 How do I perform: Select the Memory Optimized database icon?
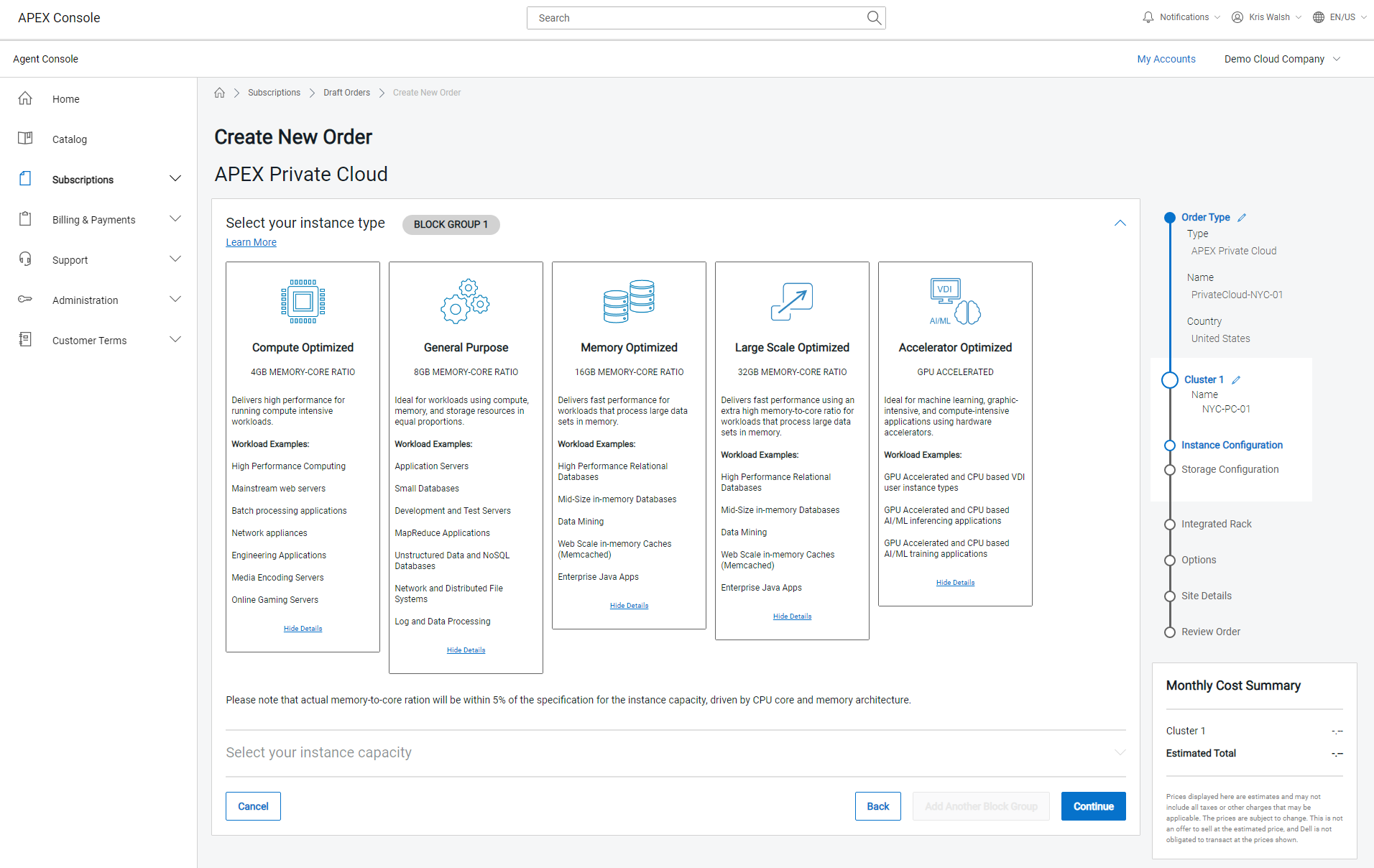[629, 301]
